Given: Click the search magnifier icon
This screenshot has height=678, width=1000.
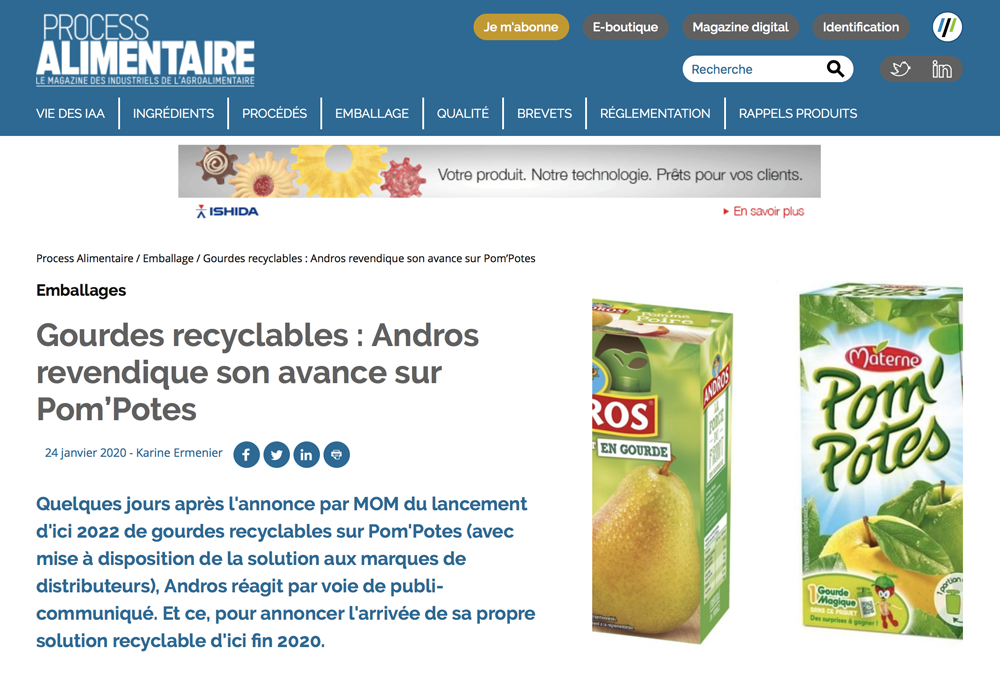Looking at the screenshot, I should (x=835, y=68).
